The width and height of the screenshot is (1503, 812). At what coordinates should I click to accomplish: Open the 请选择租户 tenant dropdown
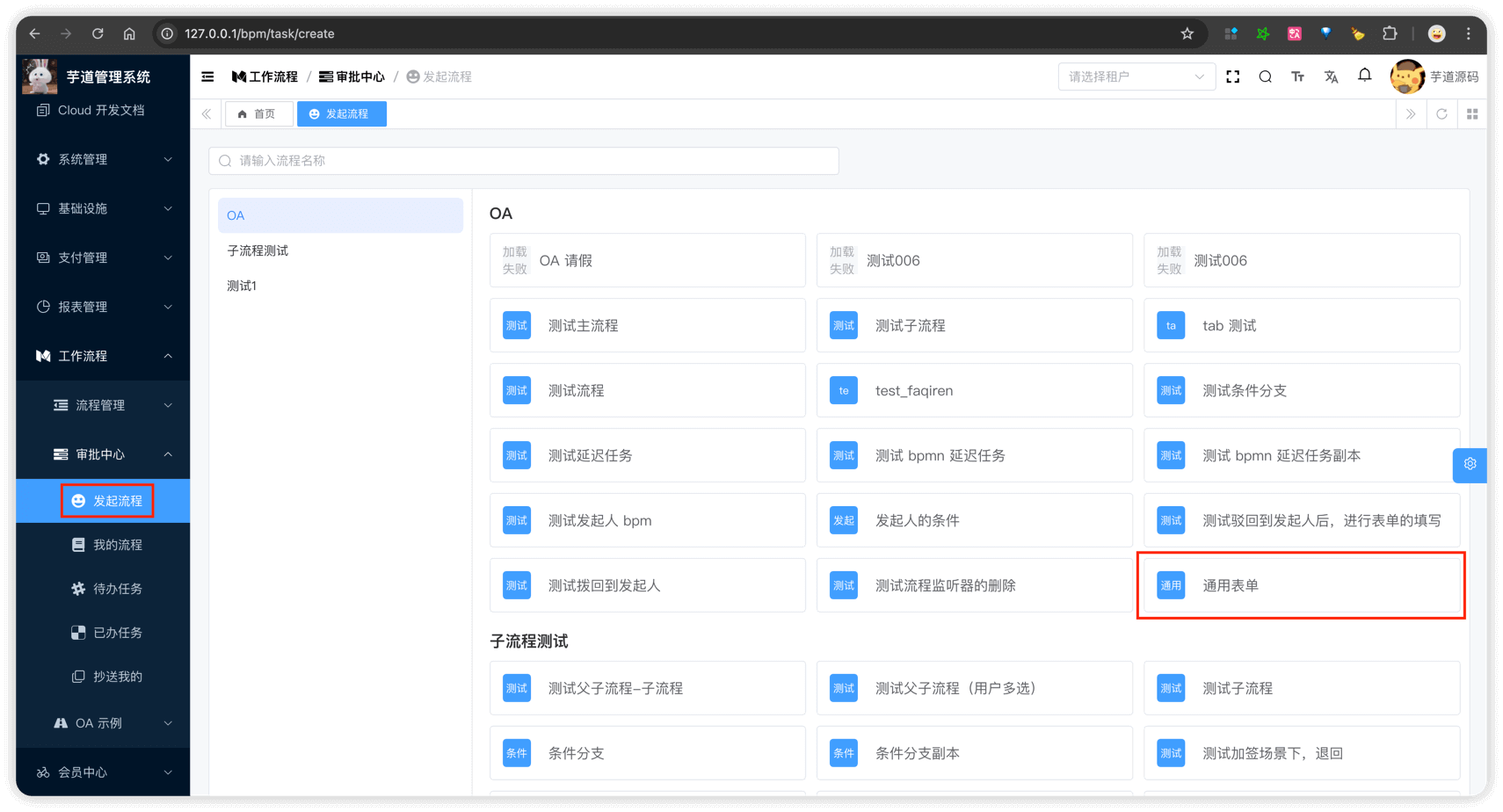1136,76
